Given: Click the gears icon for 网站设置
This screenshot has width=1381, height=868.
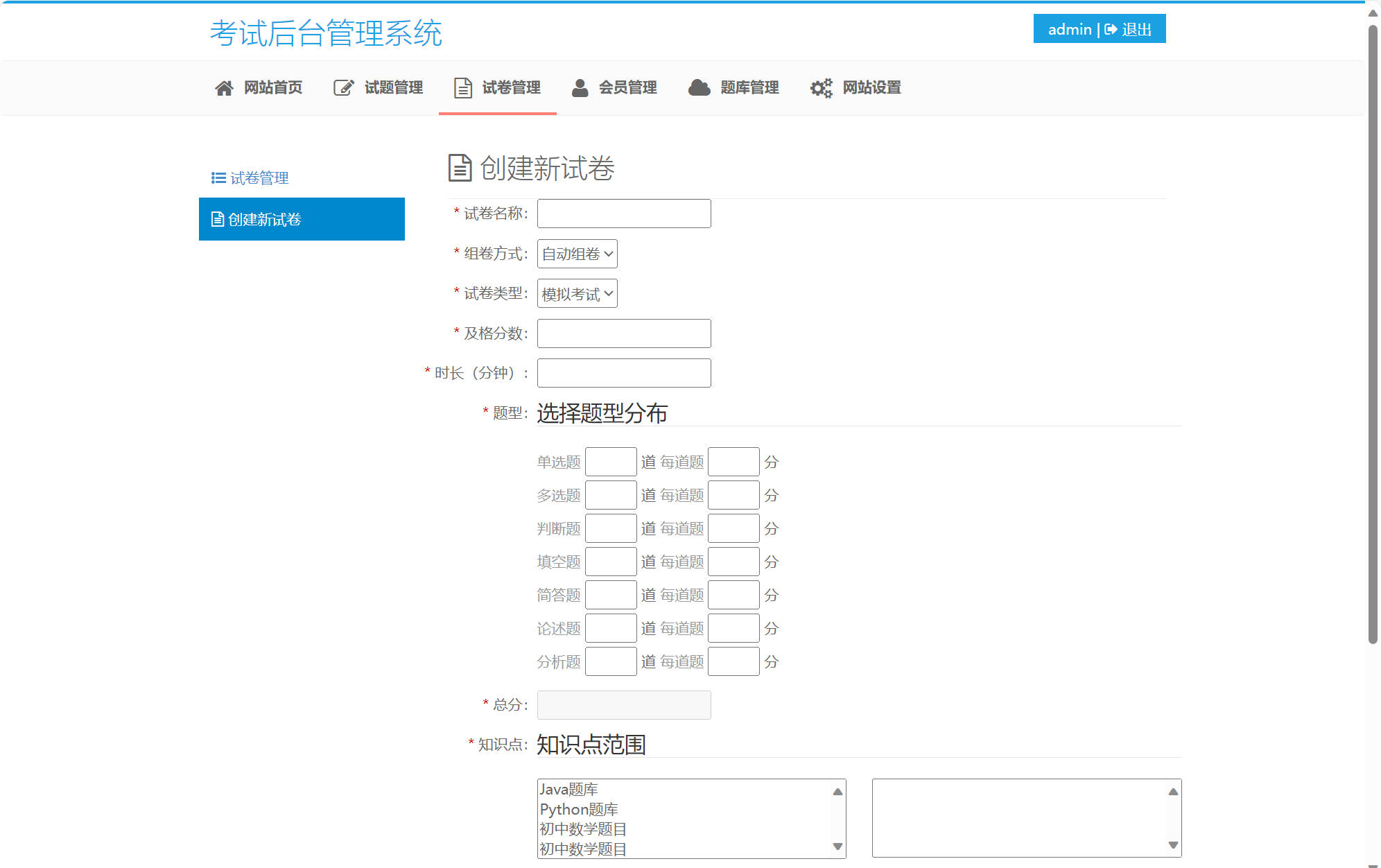Looking at the screenshot, I should coord(820,87).
